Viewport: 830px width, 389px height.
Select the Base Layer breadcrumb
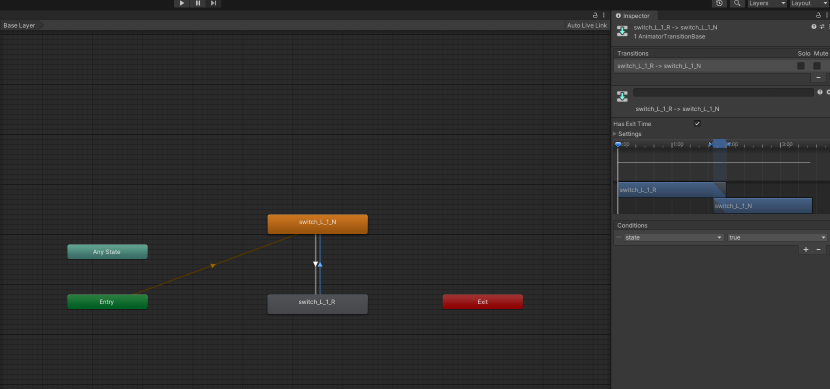(21, 25)
